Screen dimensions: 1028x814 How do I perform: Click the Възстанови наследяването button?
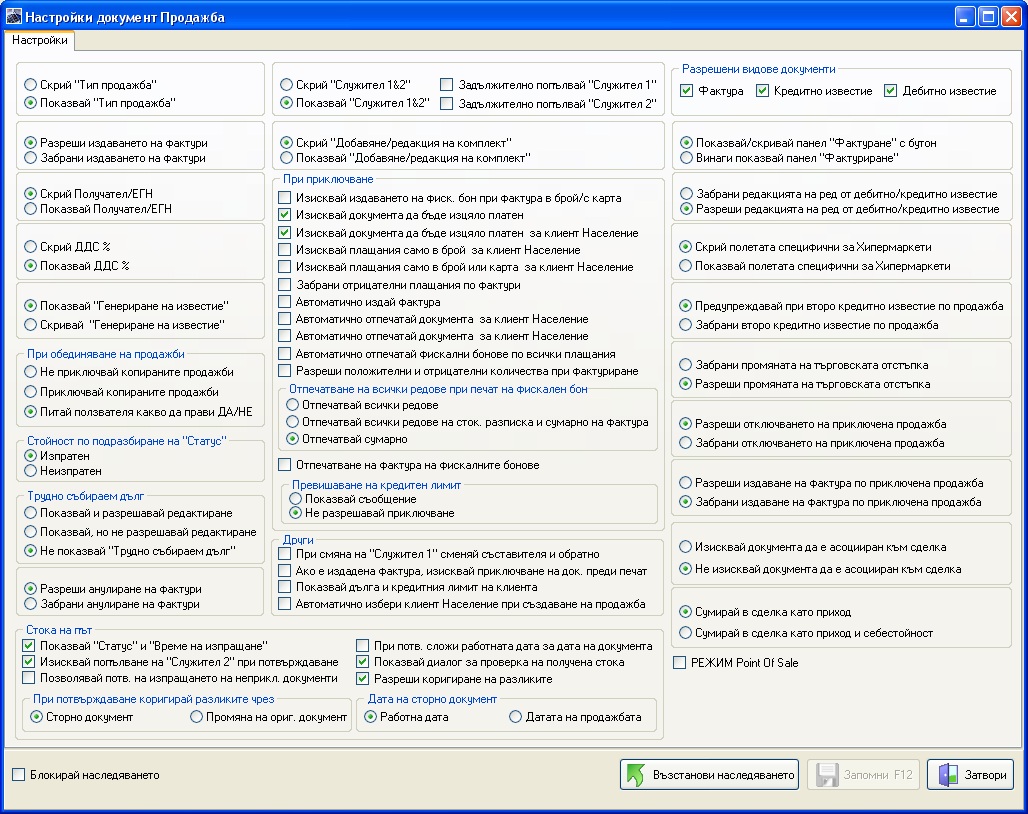tap(709, 775)
